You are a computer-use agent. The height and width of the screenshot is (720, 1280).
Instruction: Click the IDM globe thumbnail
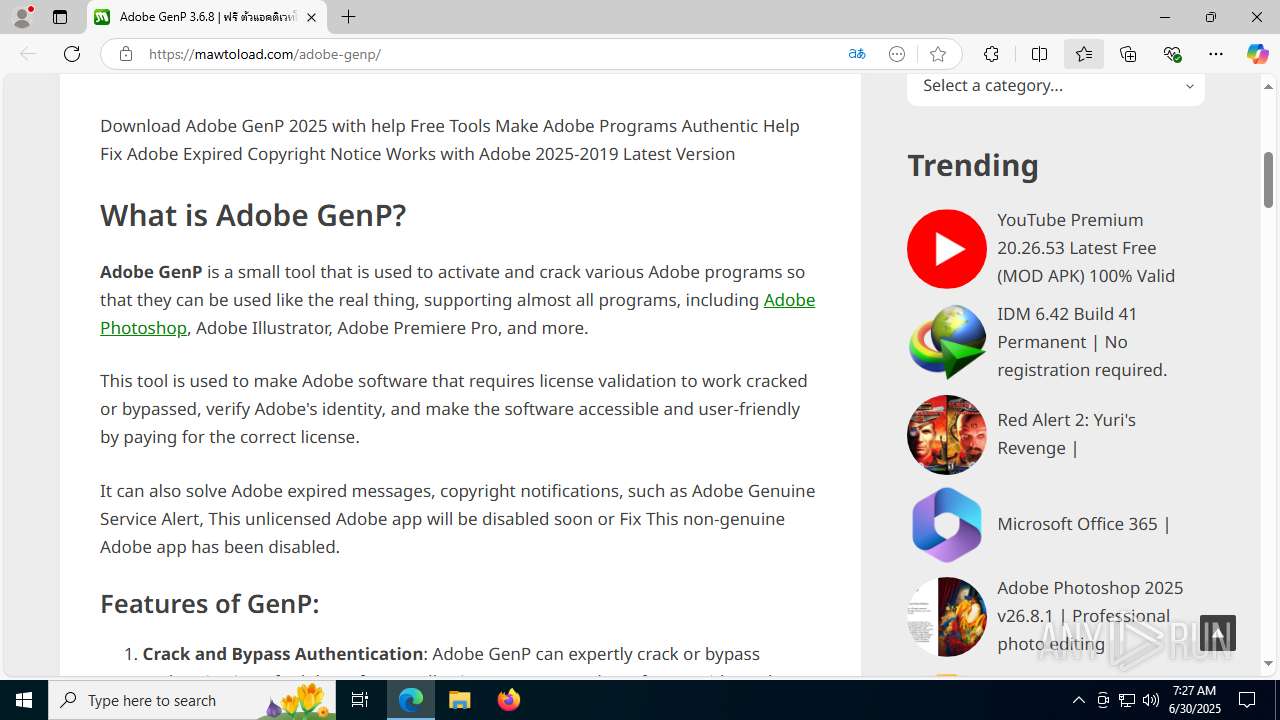[x=947, y=342]
